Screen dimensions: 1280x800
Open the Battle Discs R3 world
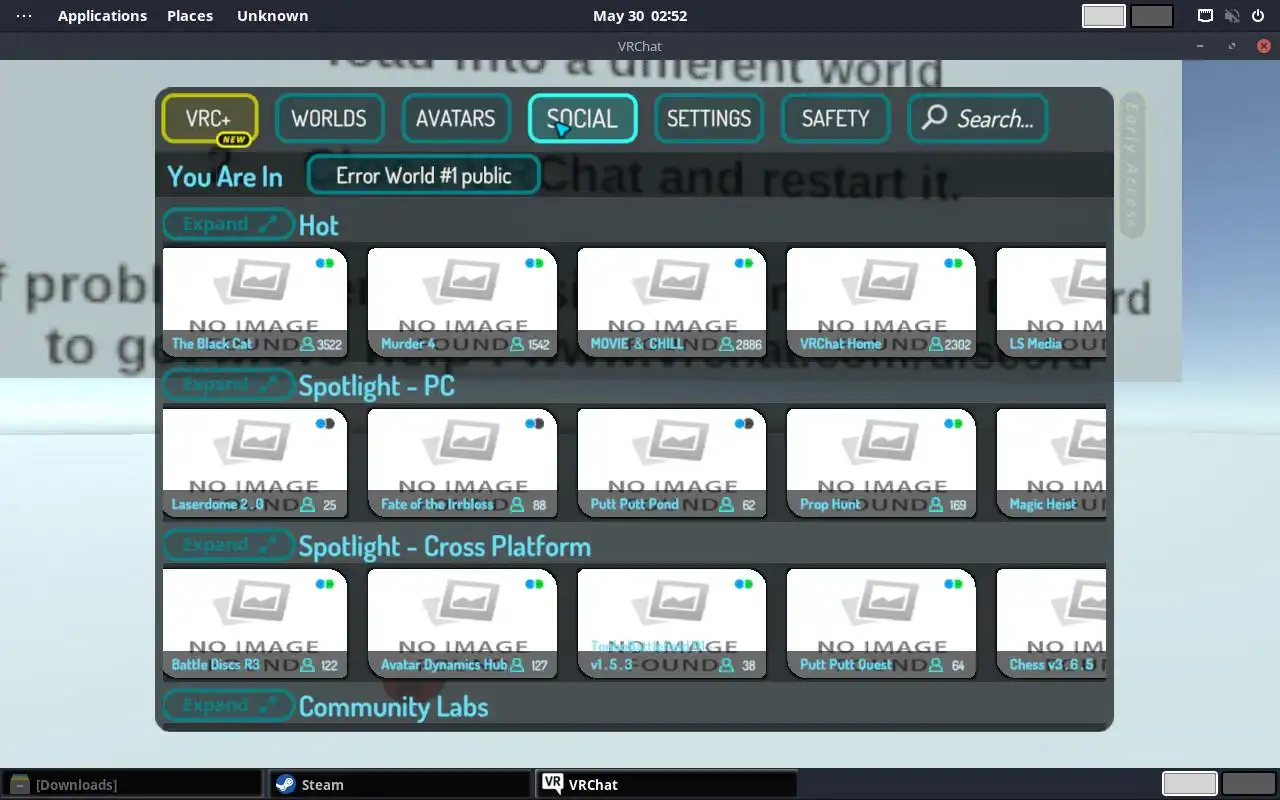pyautogui.click(x=255, y=623)
